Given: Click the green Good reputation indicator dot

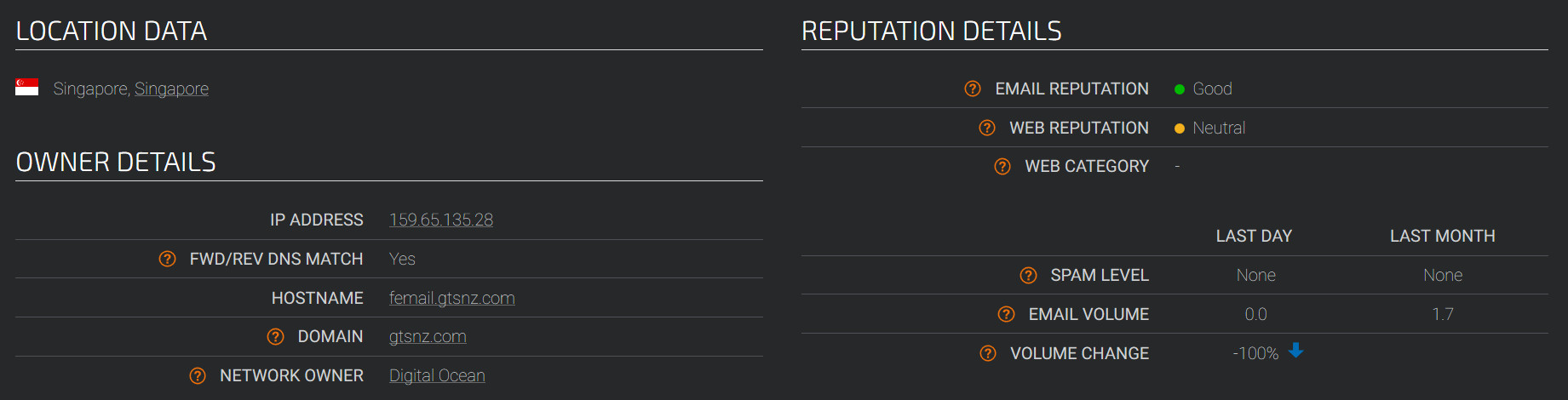Looking at the screenshot, I should (1180, 89).
